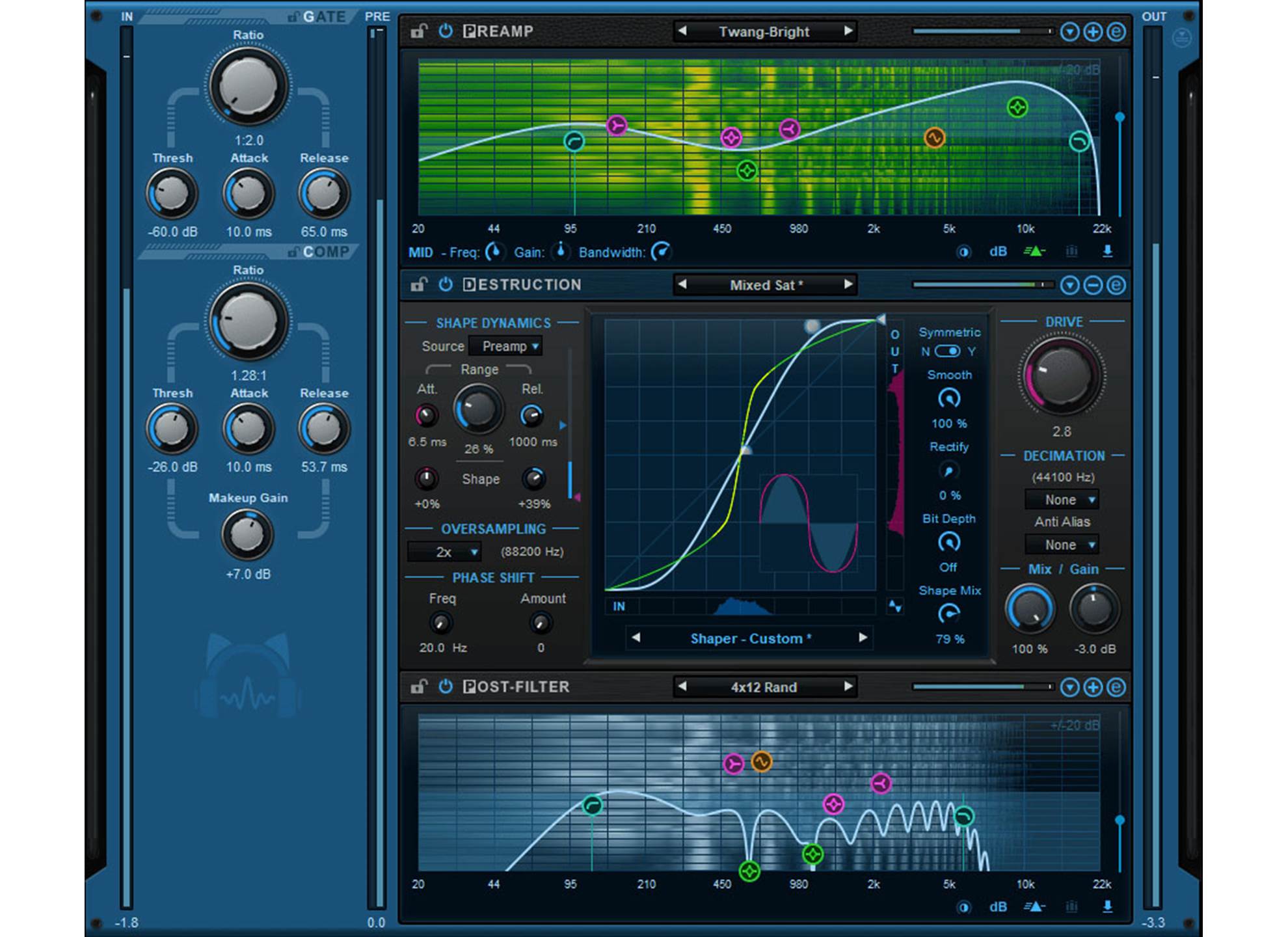Select next Post-Filter preset arrow
This screenshot has width=1288, height=937.
(x=848, y=686)
